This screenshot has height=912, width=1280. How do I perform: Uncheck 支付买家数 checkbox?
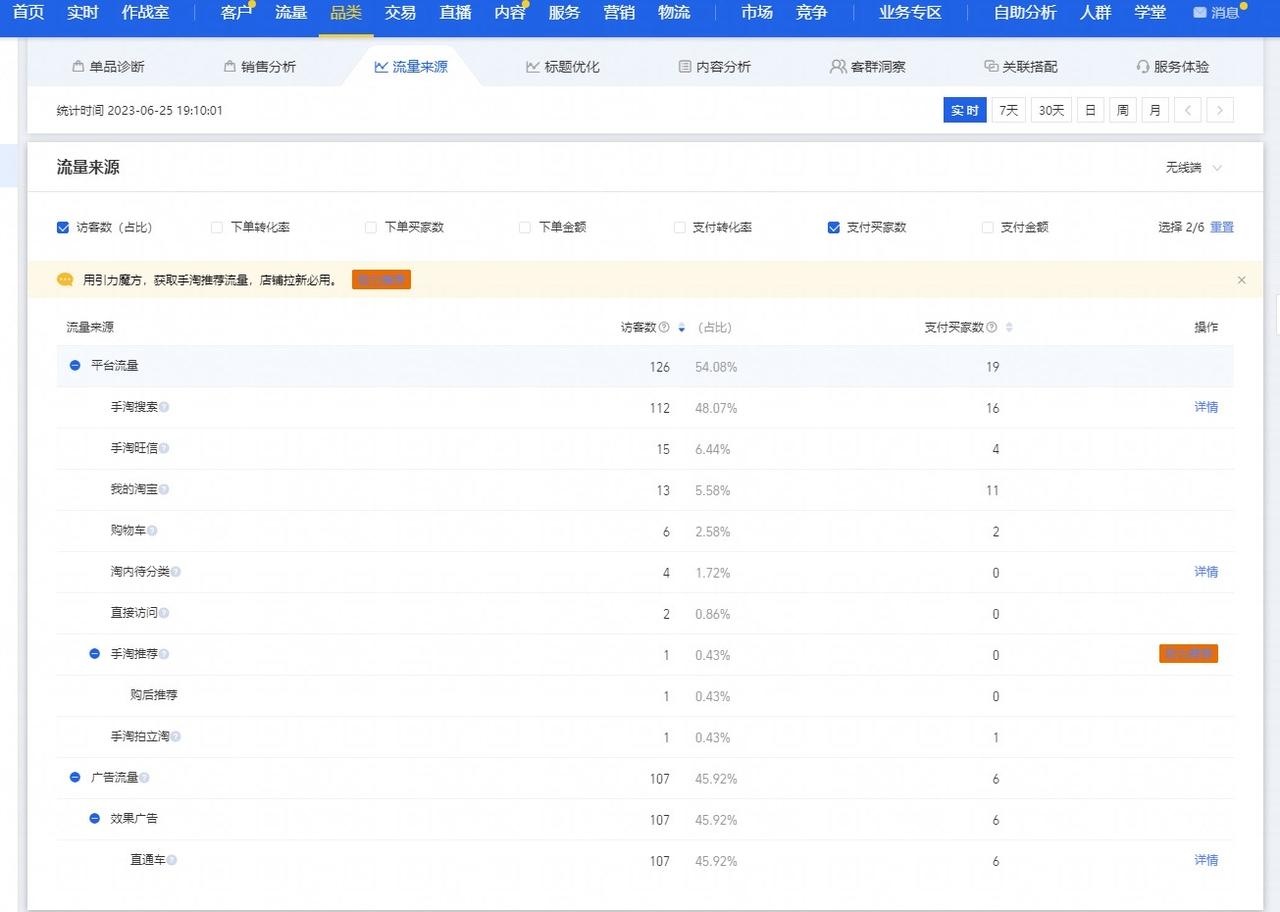834,227
